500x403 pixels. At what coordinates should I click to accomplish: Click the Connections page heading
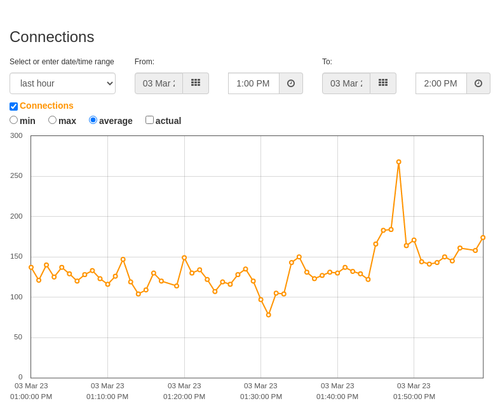coord(52,37)
